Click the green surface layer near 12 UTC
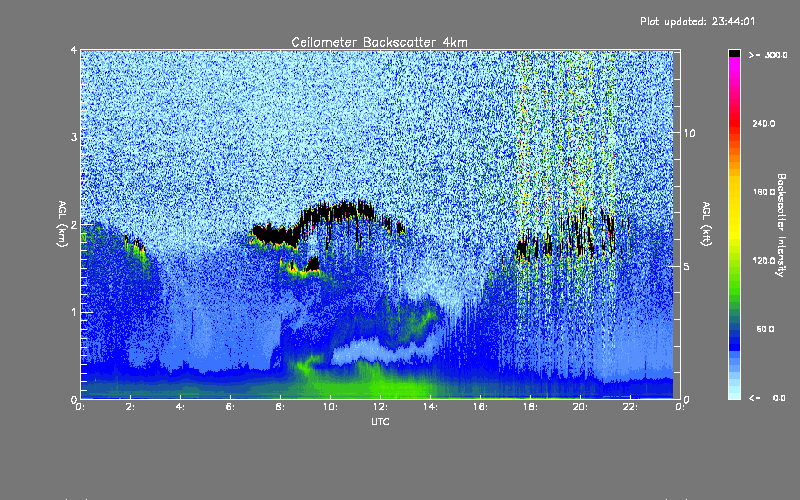This screenshot has width=800, height=500. tap(378, 382)
